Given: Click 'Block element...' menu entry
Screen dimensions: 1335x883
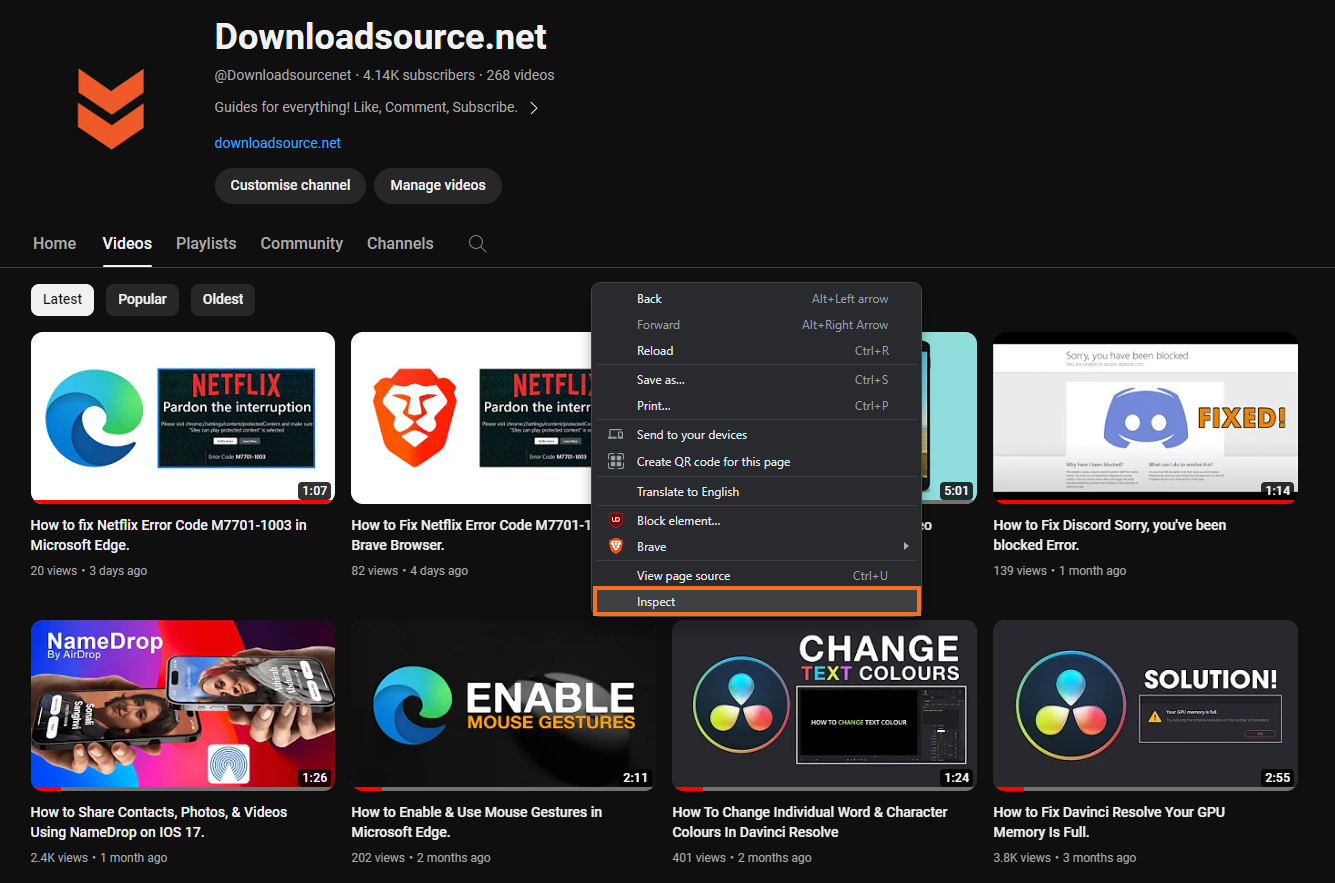Looking at the screenshot, I should pyautogui.click(x=756, y=520).
